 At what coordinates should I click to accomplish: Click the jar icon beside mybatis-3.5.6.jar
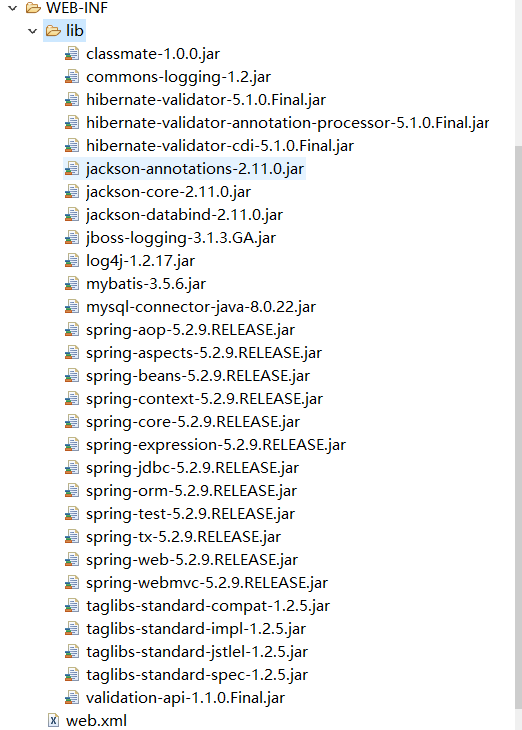72,284
